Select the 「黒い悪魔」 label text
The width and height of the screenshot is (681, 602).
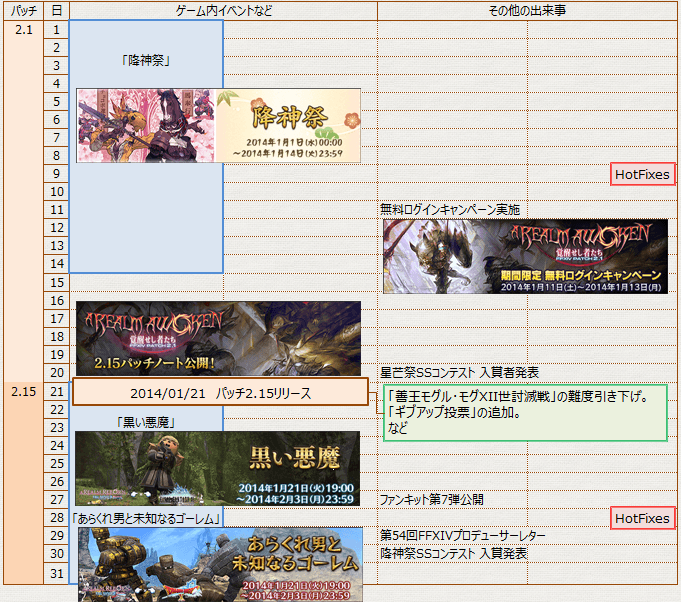click(146, 422)
